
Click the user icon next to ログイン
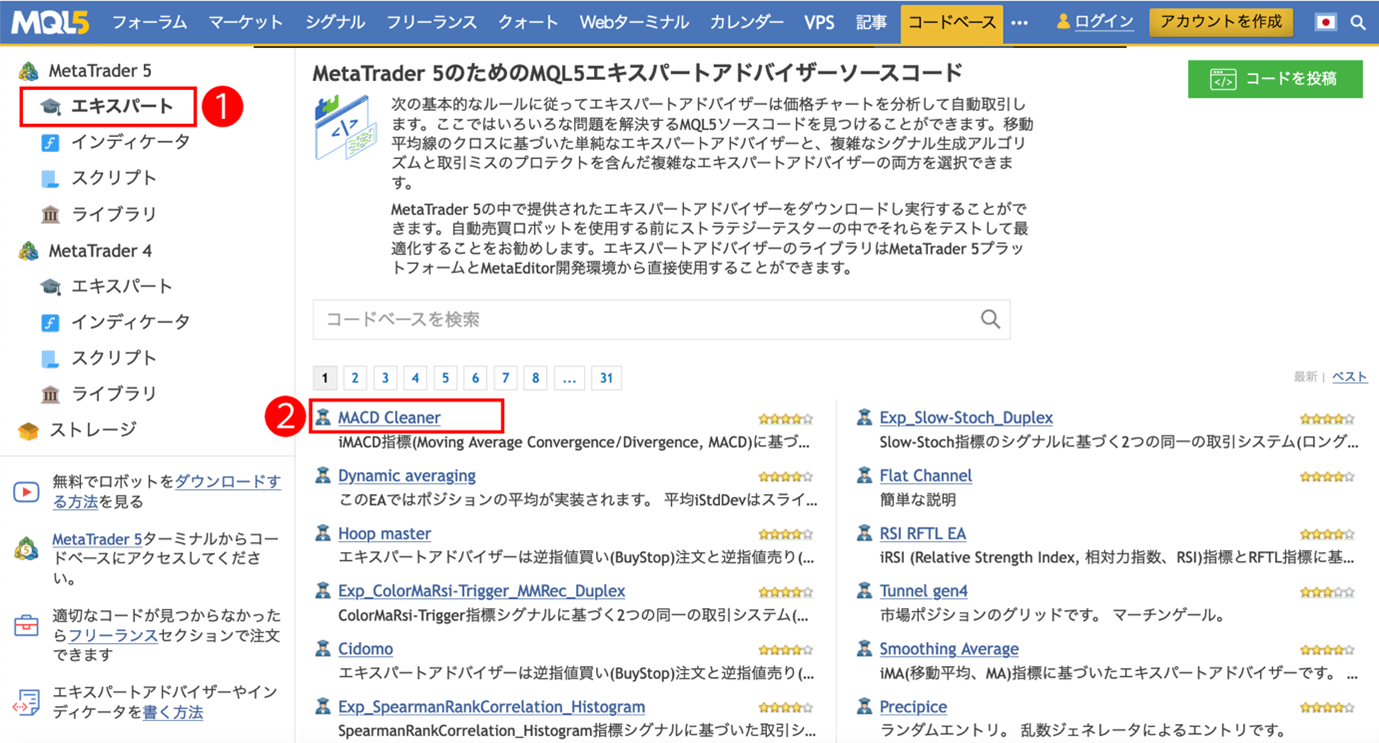[1063, 21]
